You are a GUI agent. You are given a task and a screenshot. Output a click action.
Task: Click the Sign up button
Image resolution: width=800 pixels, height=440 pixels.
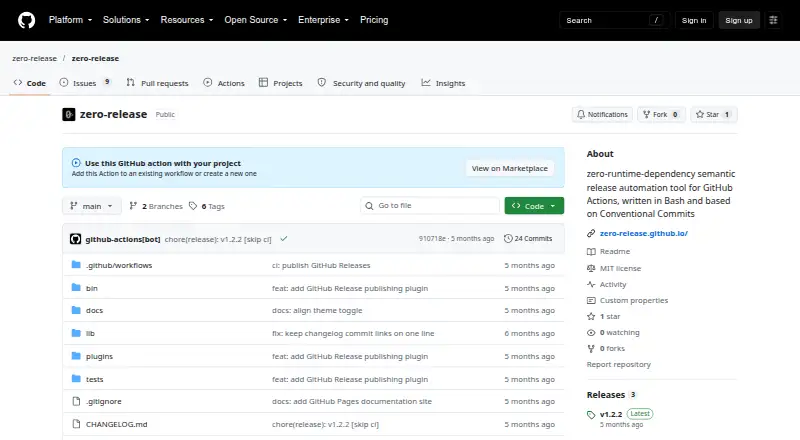pos(739,20)
